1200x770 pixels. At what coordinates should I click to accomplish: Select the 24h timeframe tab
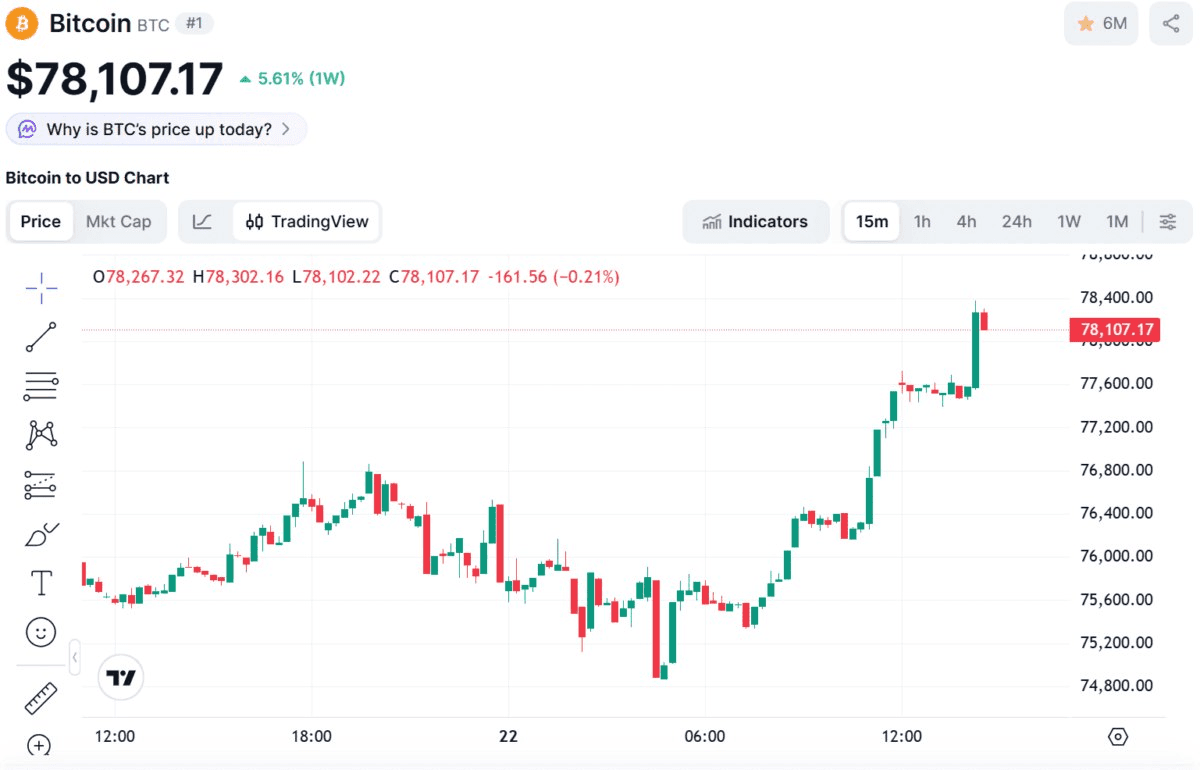tap(1016, 221)
